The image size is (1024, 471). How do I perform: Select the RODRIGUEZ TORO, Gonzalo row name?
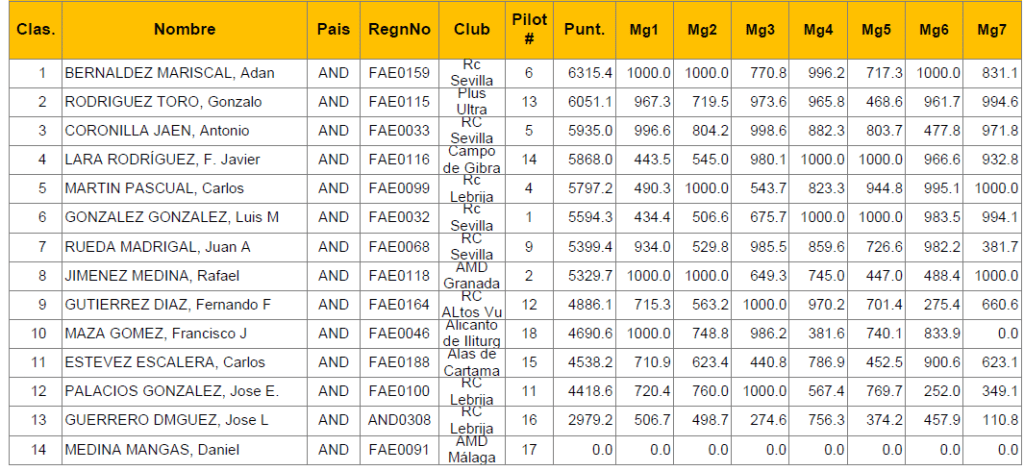coord(163,102)
